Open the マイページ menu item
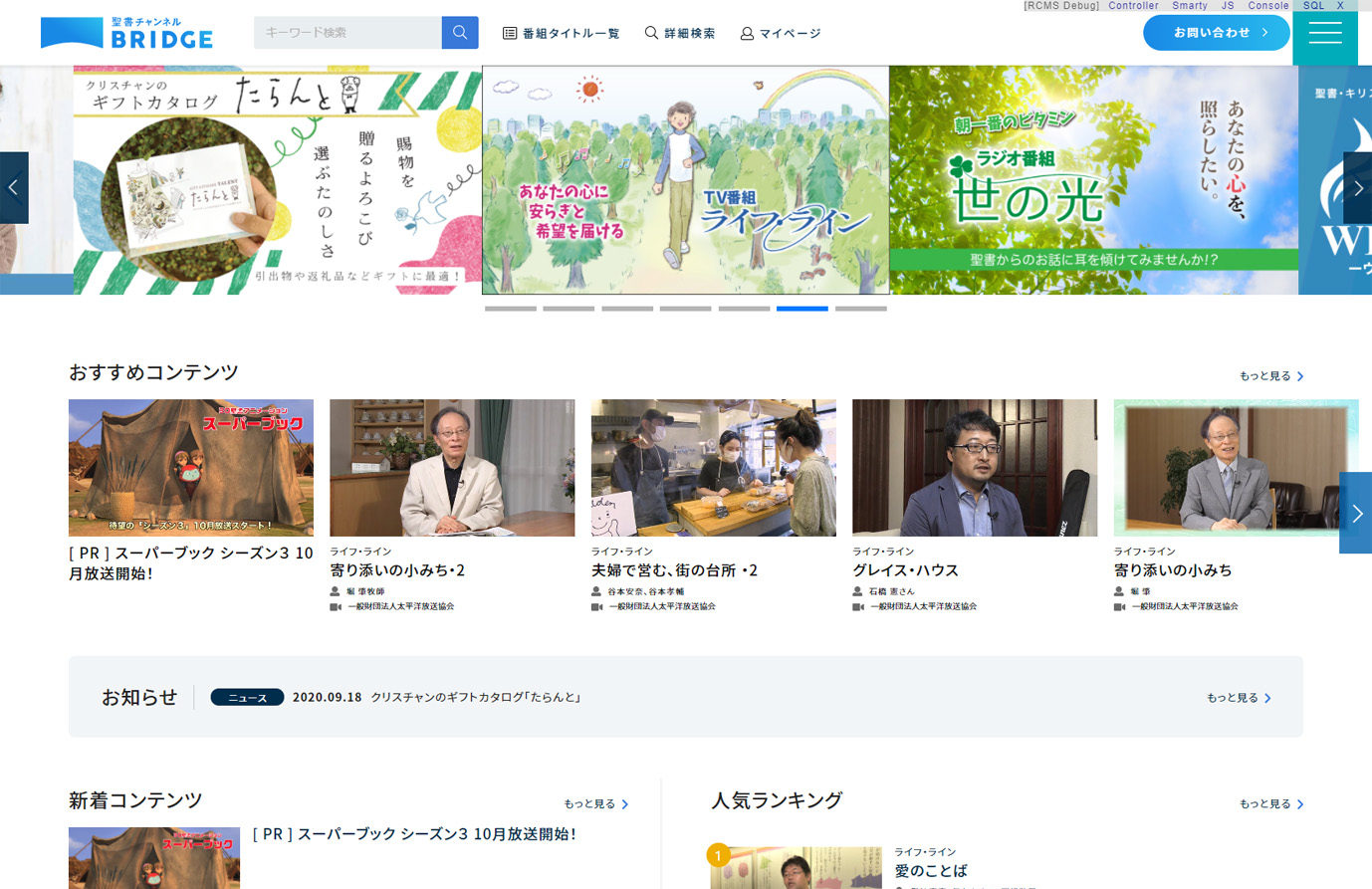 point(787,33)
